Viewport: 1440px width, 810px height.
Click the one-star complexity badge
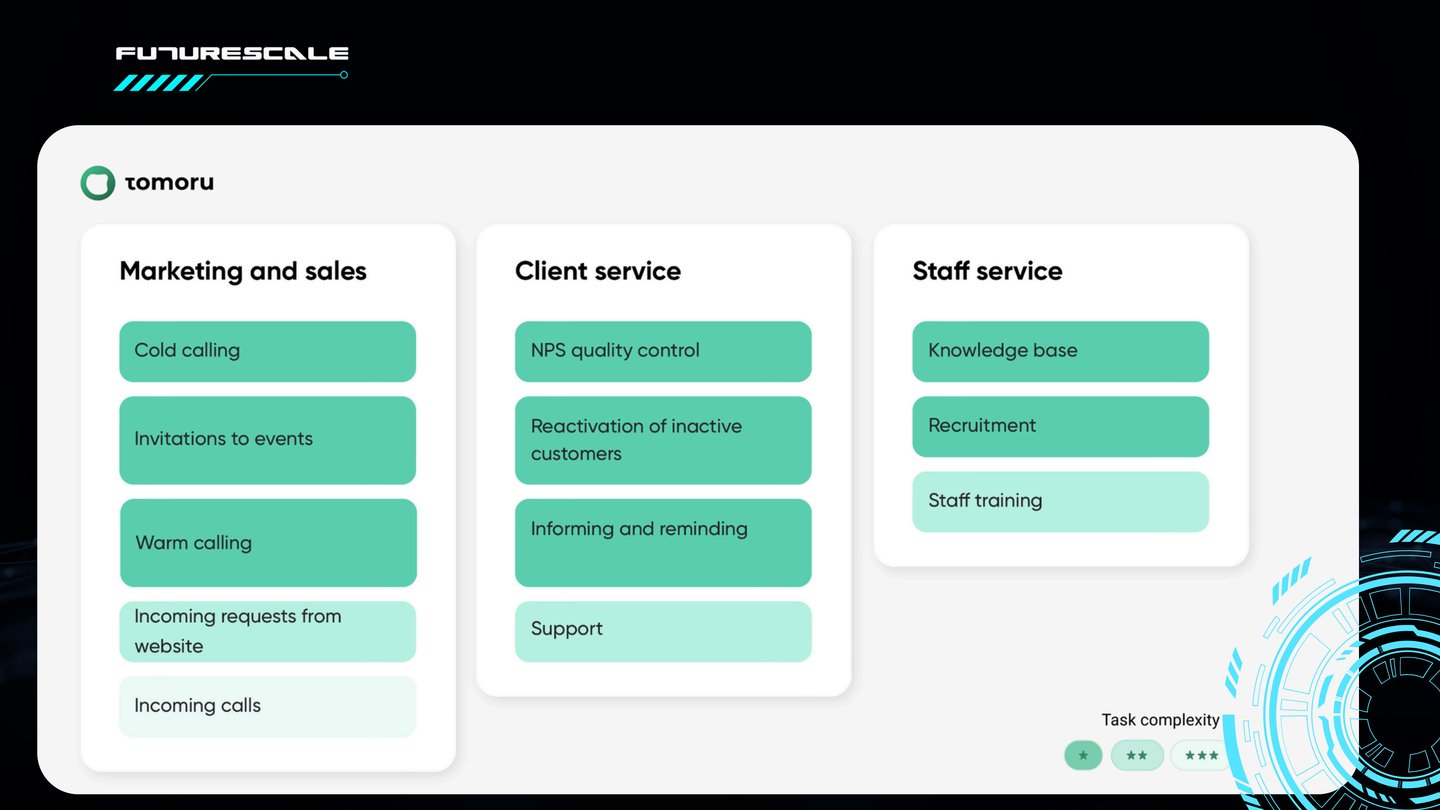click(x=1083, y=755)
